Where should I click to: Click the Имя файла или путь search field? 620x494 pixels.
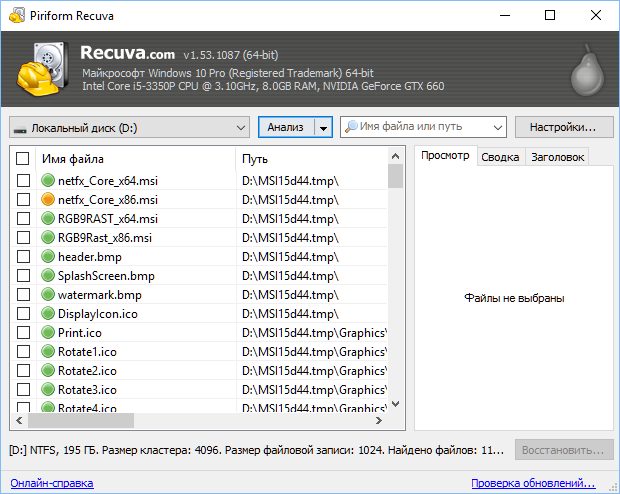pos(425,127)
